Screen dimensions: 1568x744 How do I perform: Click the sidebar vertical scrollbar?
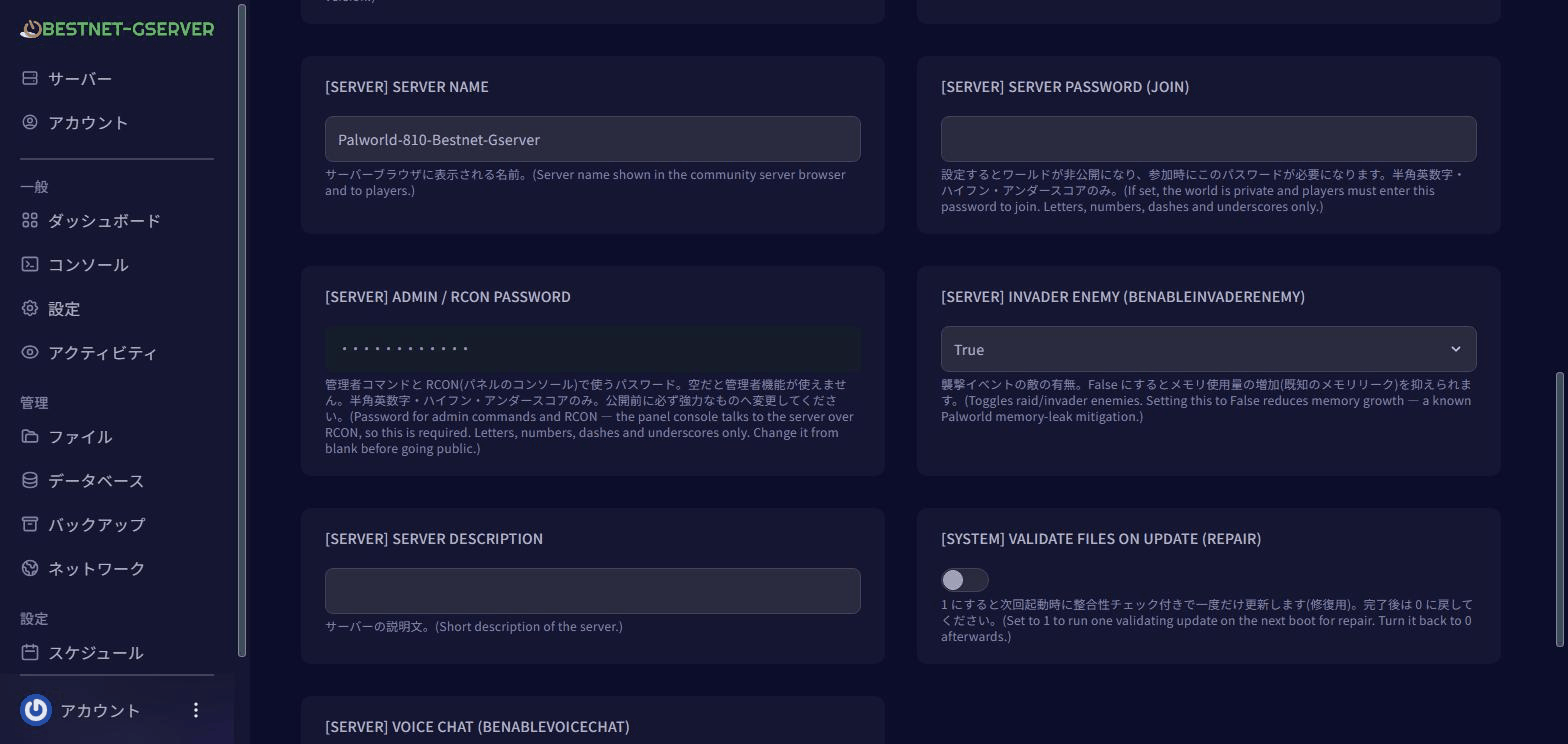pyautogui.click(x=241, y=330)
